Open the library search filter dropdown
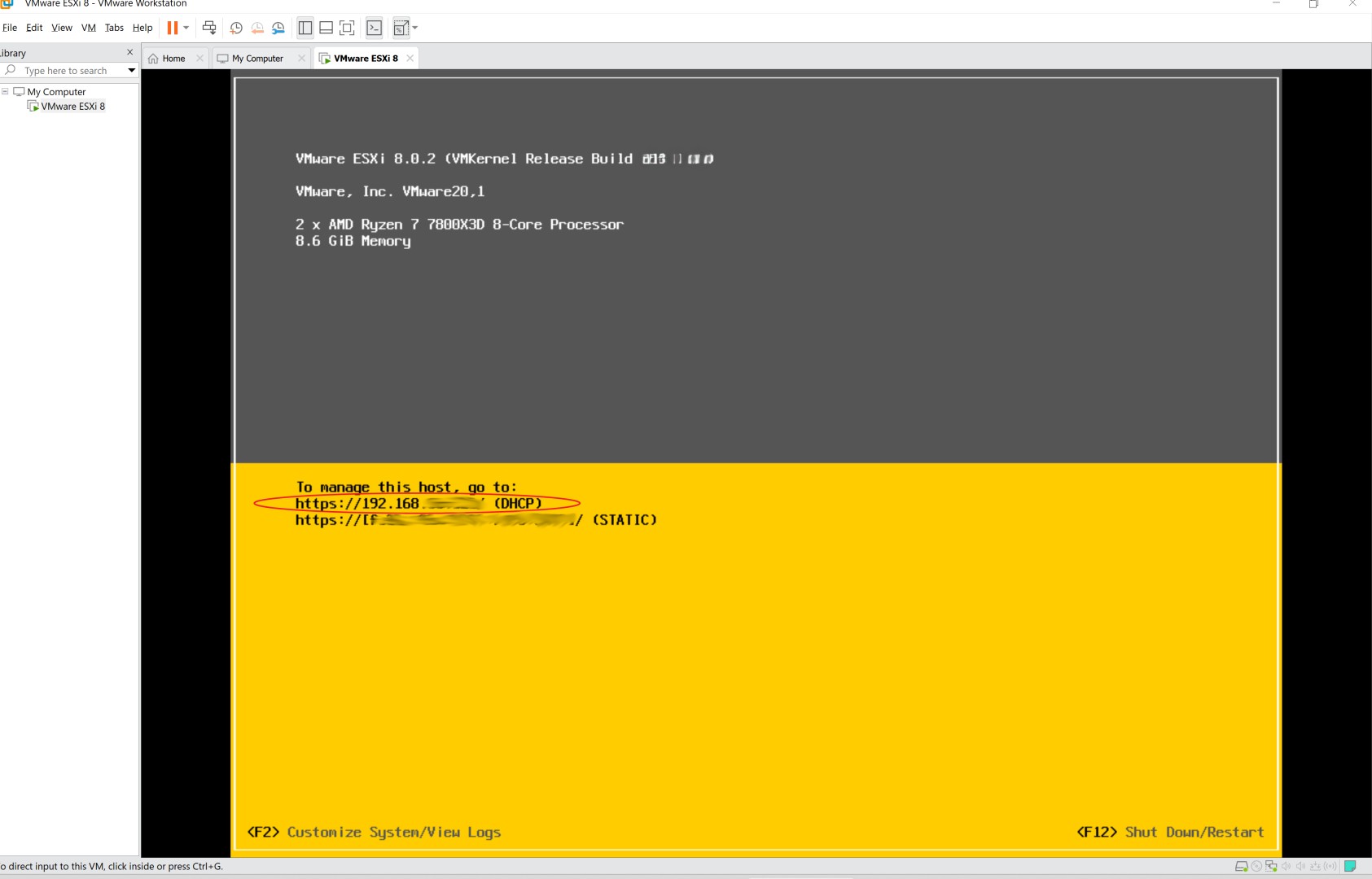 131,71
